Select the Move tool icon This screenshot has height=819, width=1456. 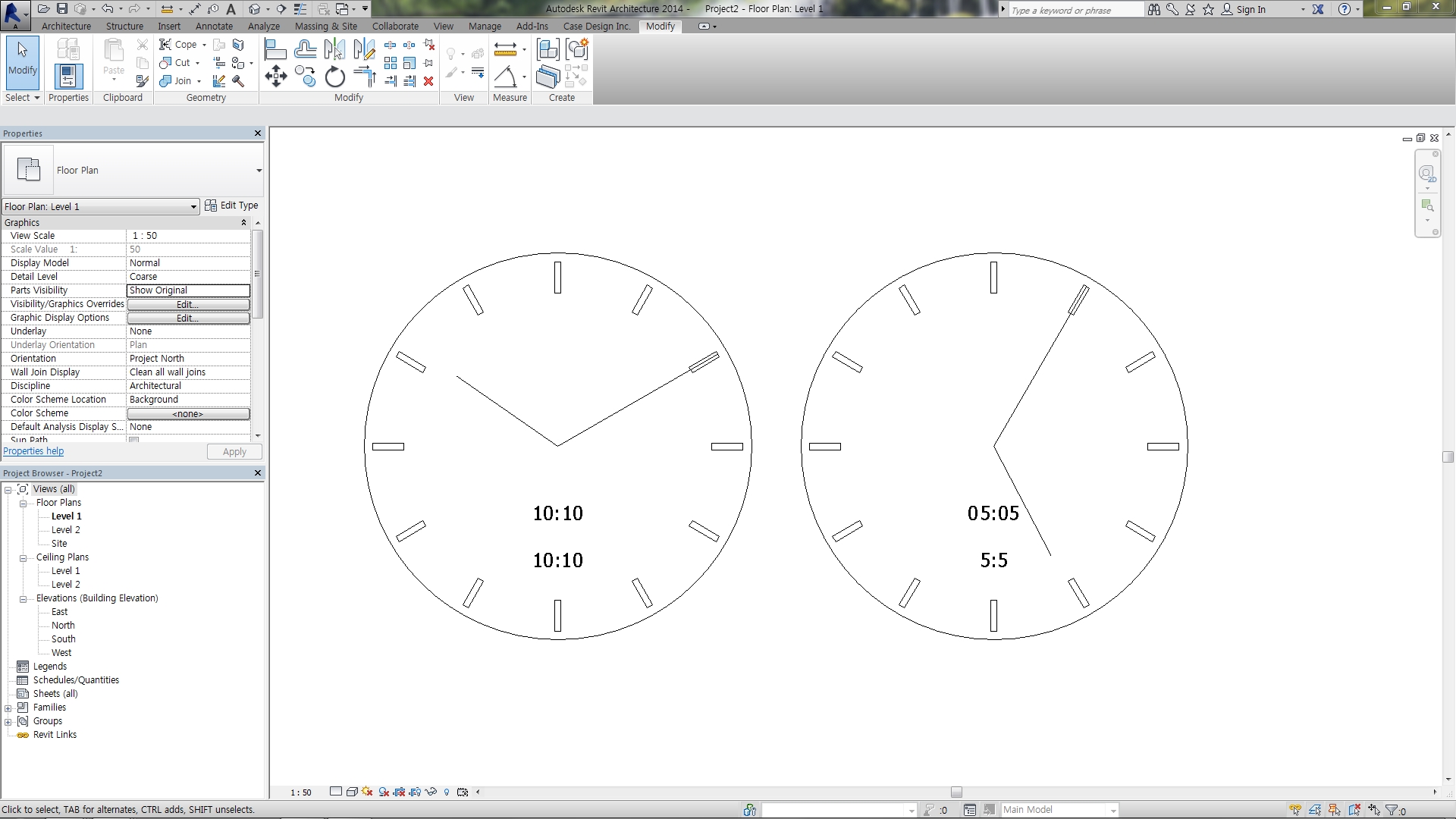pyautogui.click(x=276, y=76)
